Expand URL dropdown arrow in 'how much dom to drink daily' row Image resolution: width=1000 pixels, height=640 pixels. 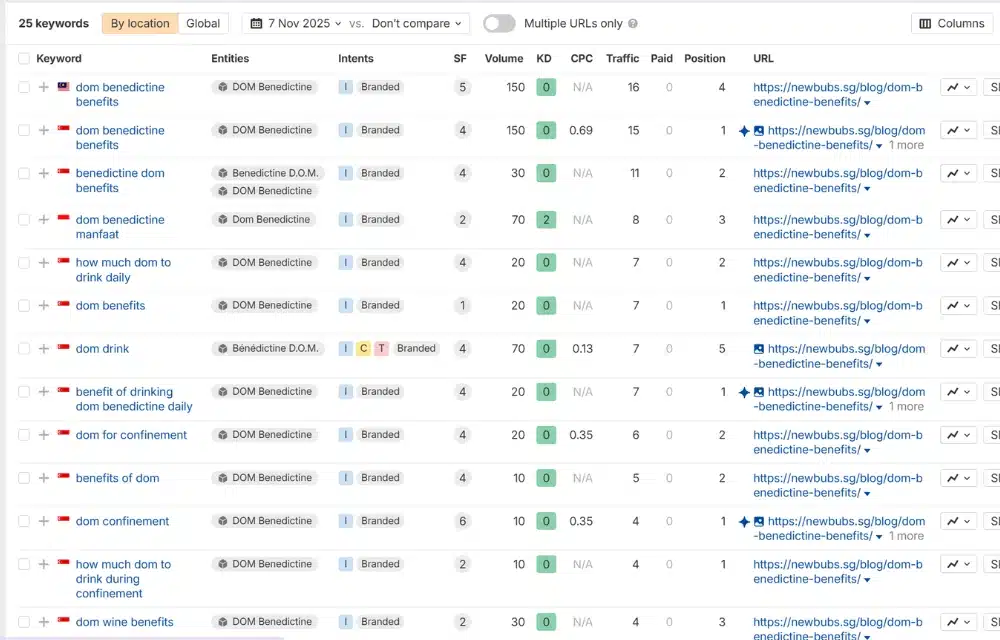point(867,279)
